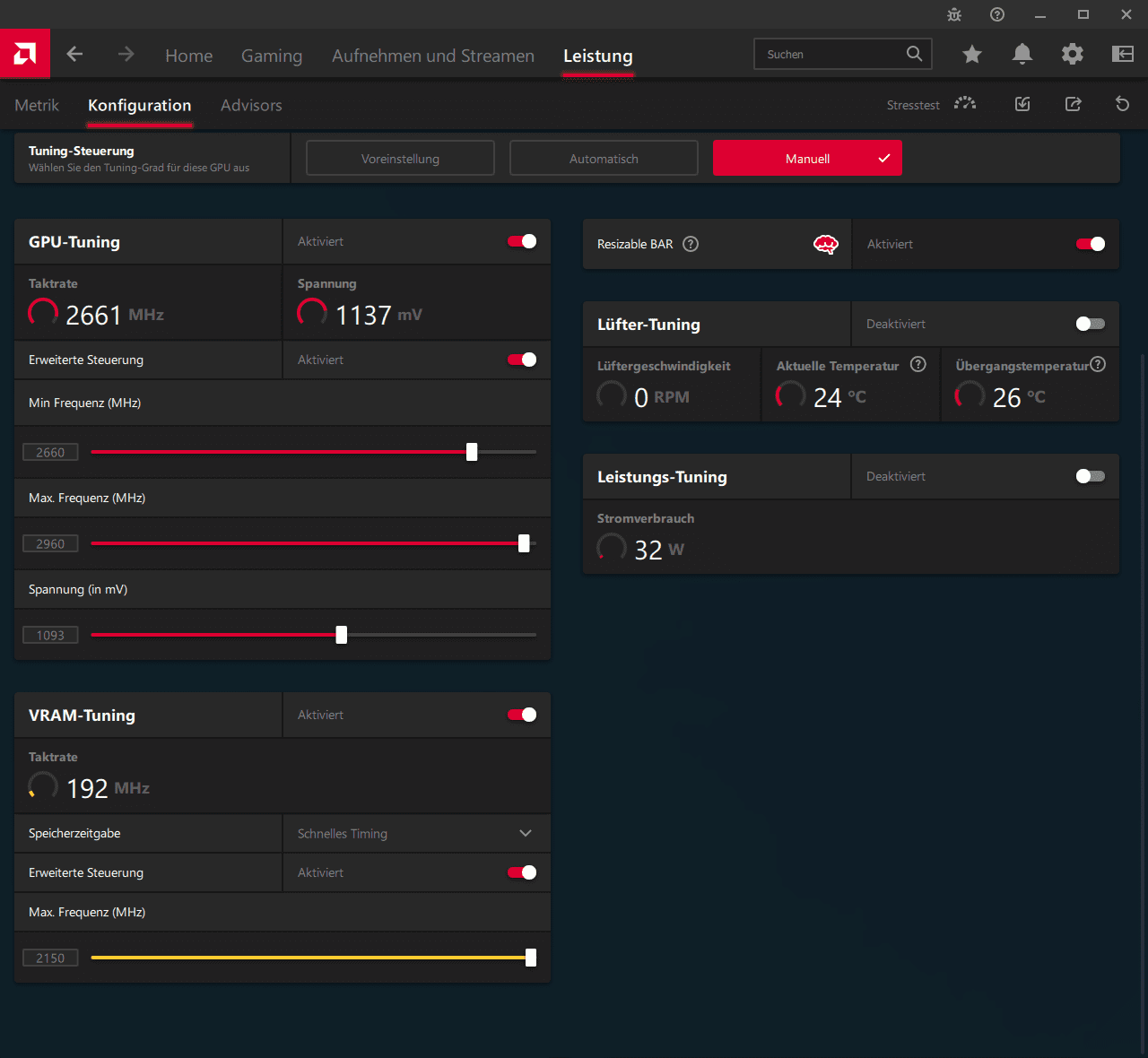Screen dimensions: 1148x1058
Task: Click the VRAM Max. Frequenz slider handle
Action: [531, 958]
